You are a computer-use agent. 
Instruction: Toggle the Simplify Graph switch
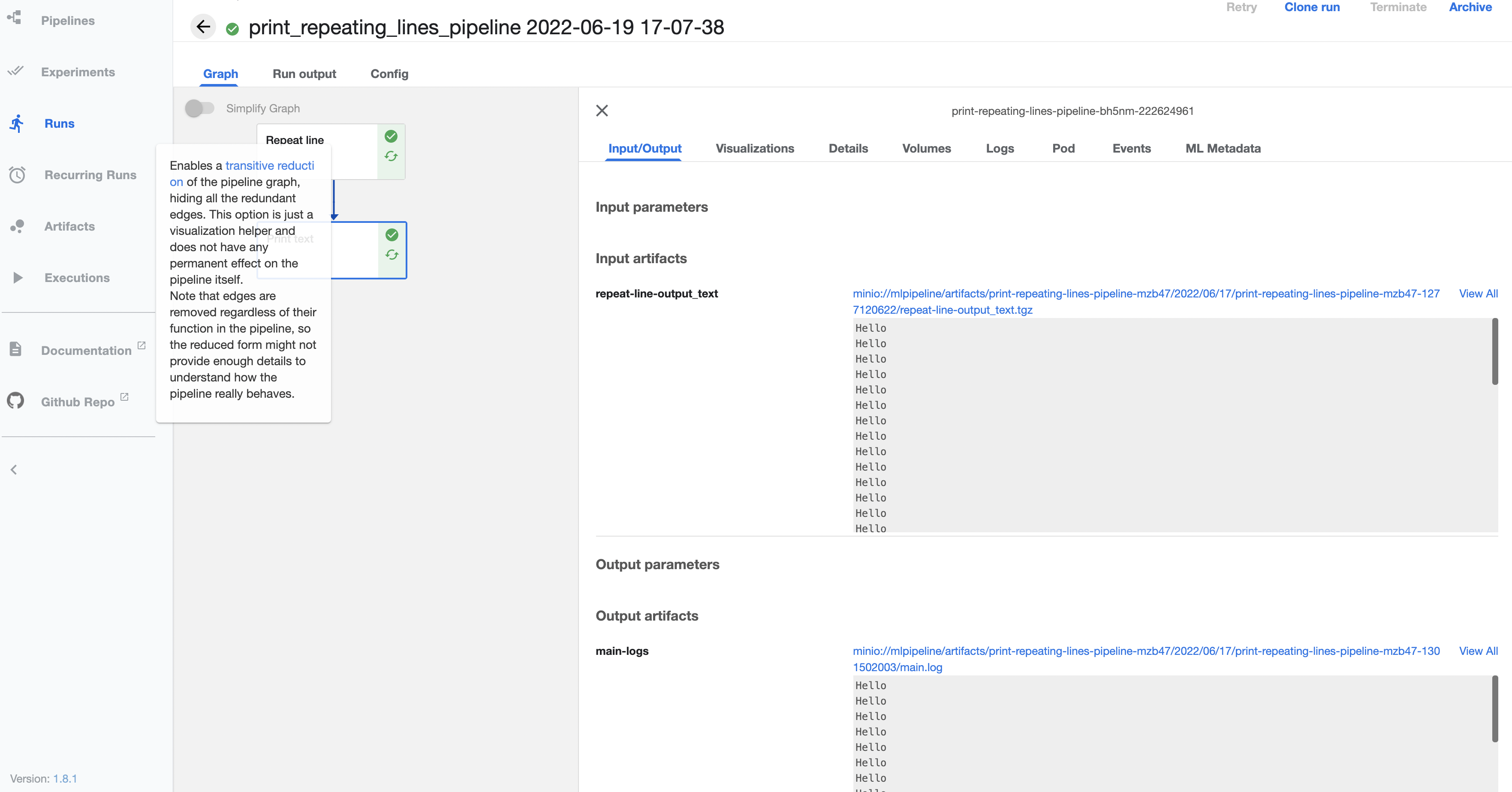point(199,108)
